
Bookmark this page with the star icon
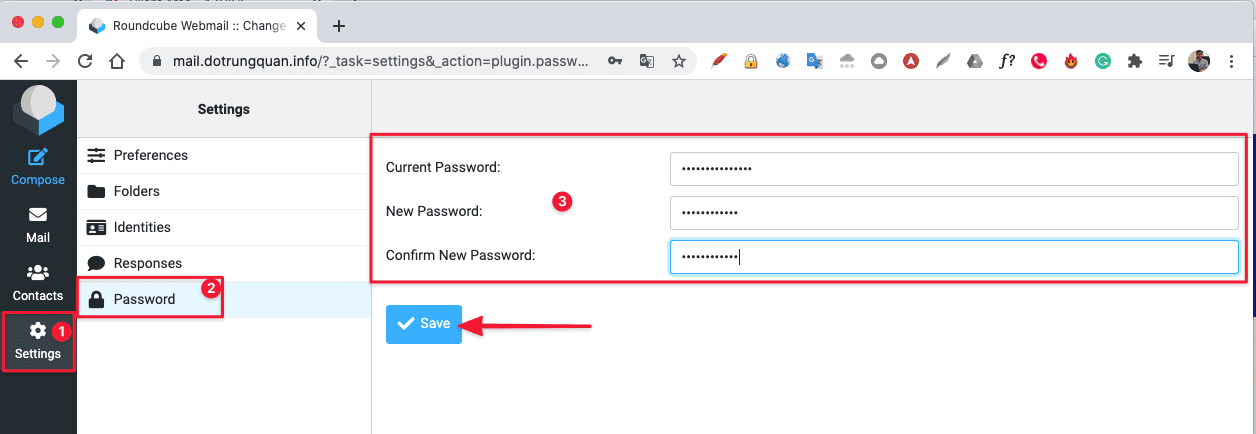679,61
